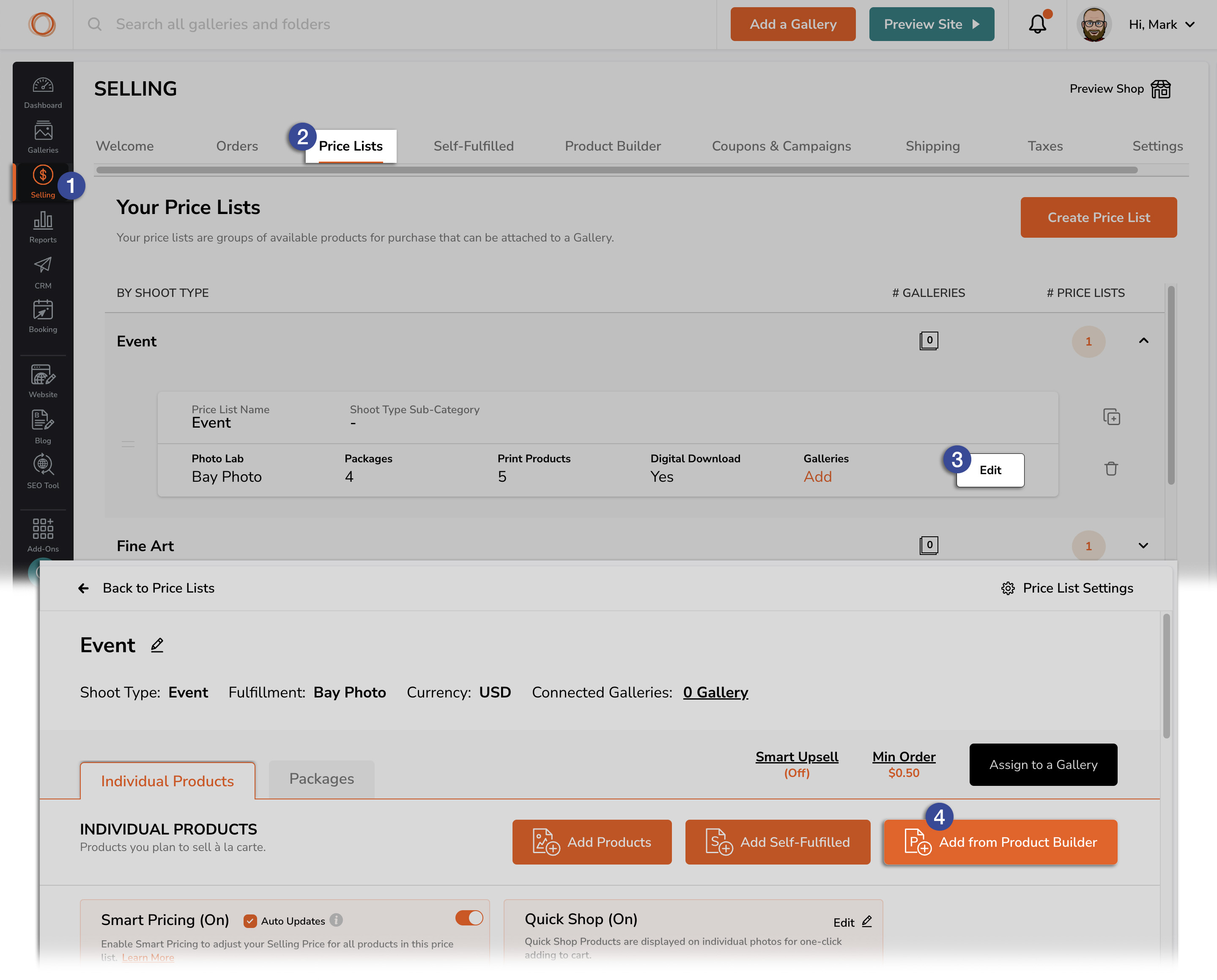Click the back arrow to Price Lists
Viewport: 1217px width, 980px height.
coord(84,588)
